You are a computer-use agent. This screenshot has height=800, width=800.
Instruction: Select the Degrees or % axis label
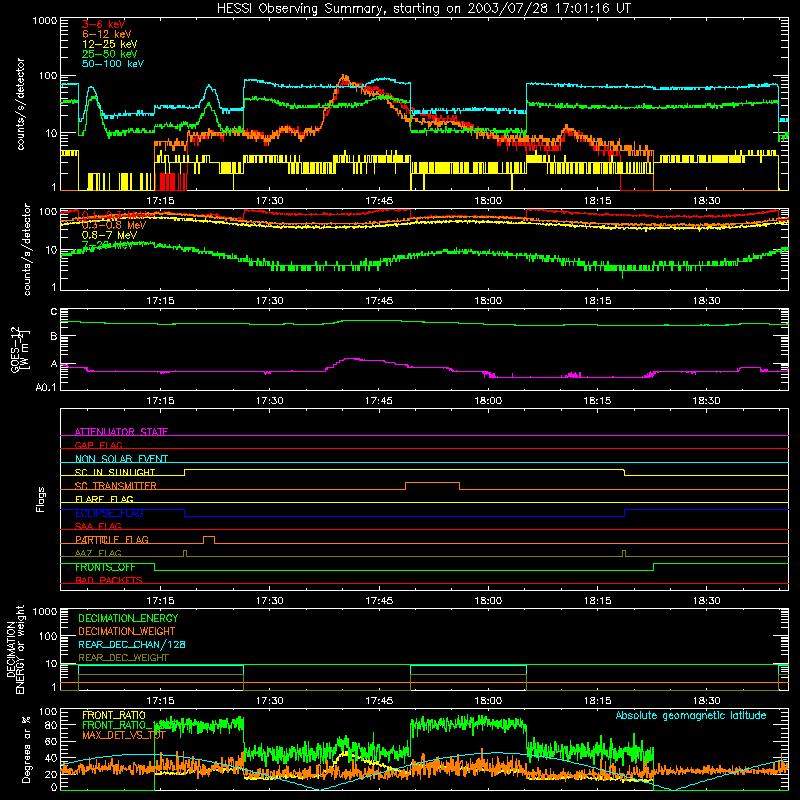(26, 749)
